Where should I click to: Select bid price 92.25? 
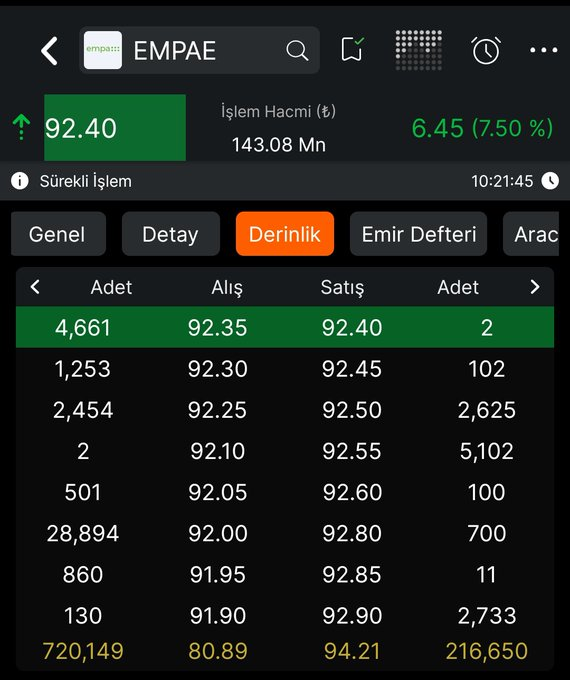point(217,410)
